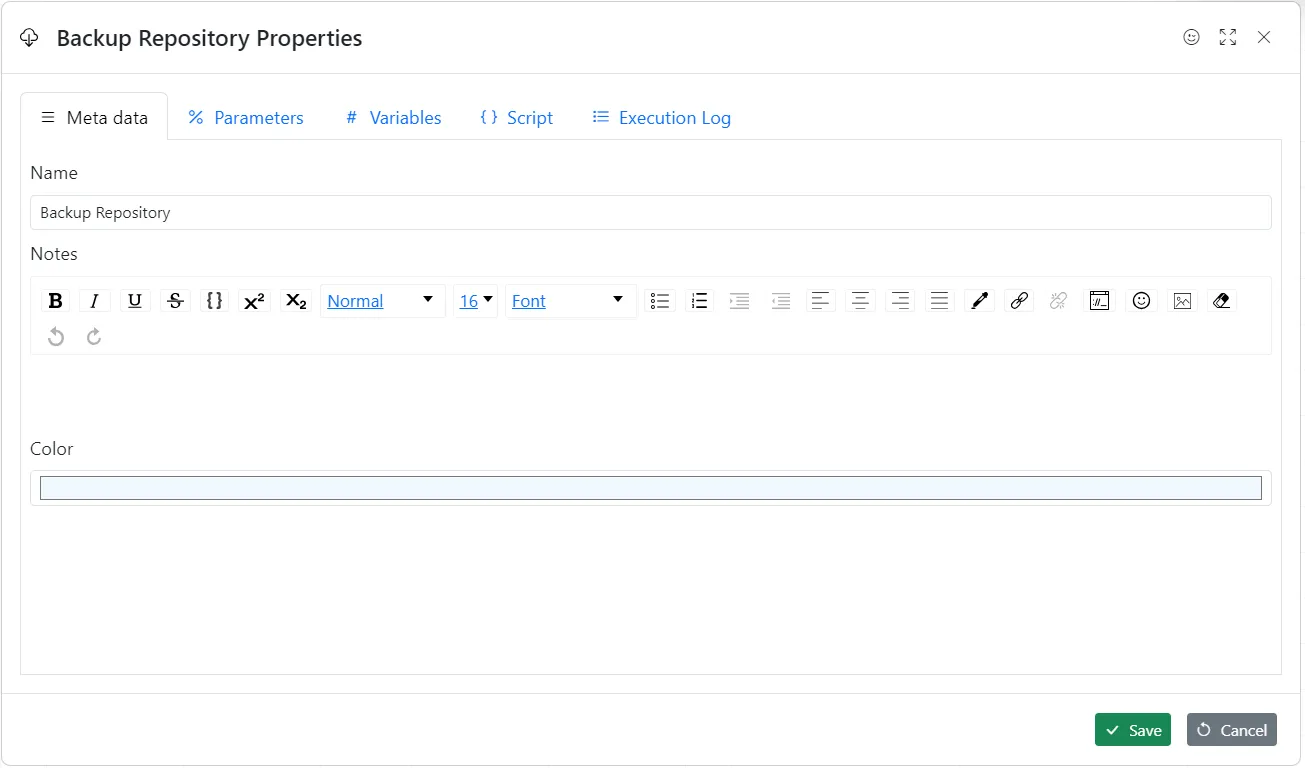The image size is (1305, 768).
Task: Toggle bold formatting
Action: pyautogui.click(x=55, y=300)
